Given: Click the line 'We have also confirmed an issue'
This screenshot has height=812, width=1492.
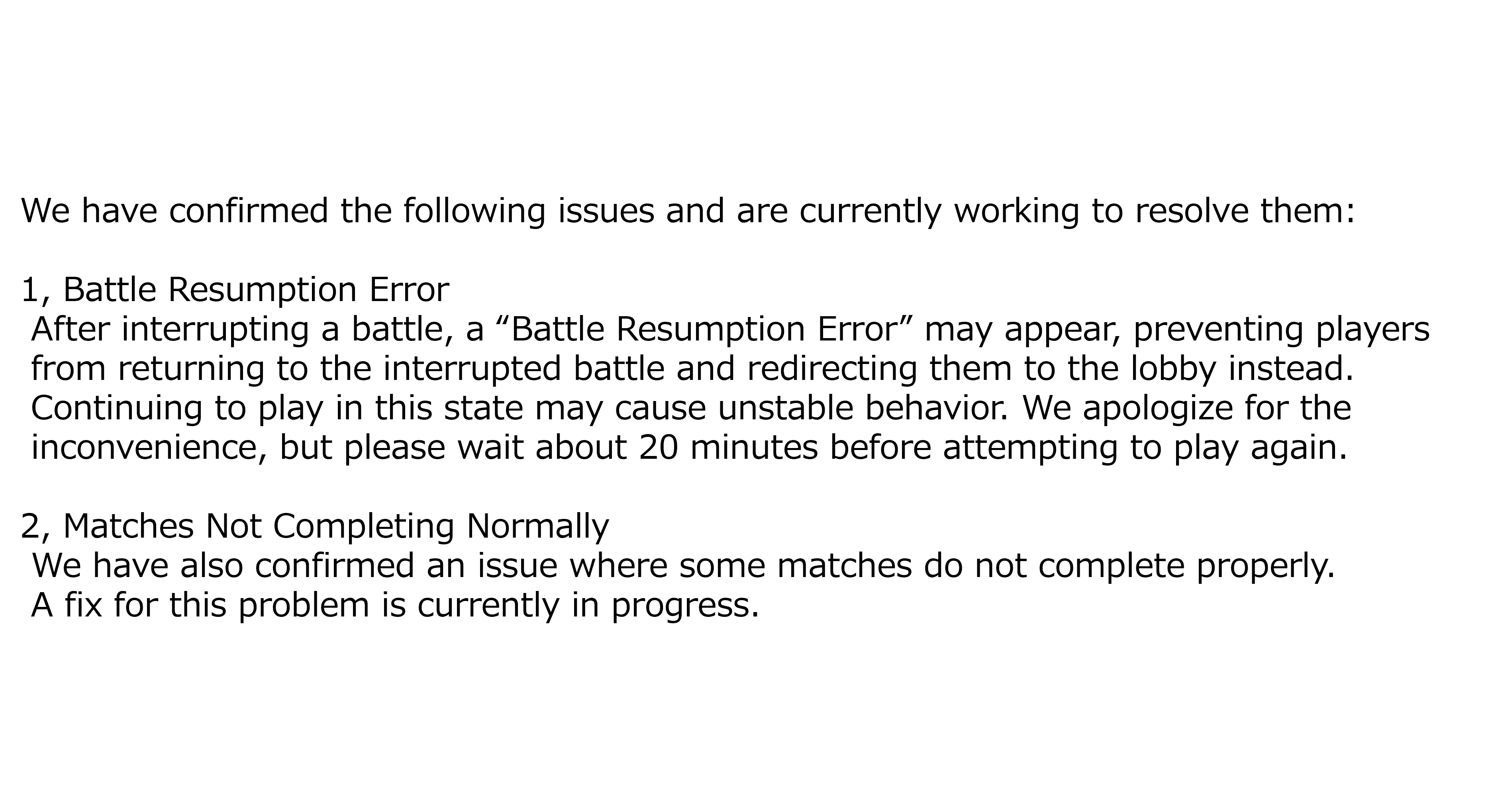Looking at the screenshot, I should click(683, 565).
